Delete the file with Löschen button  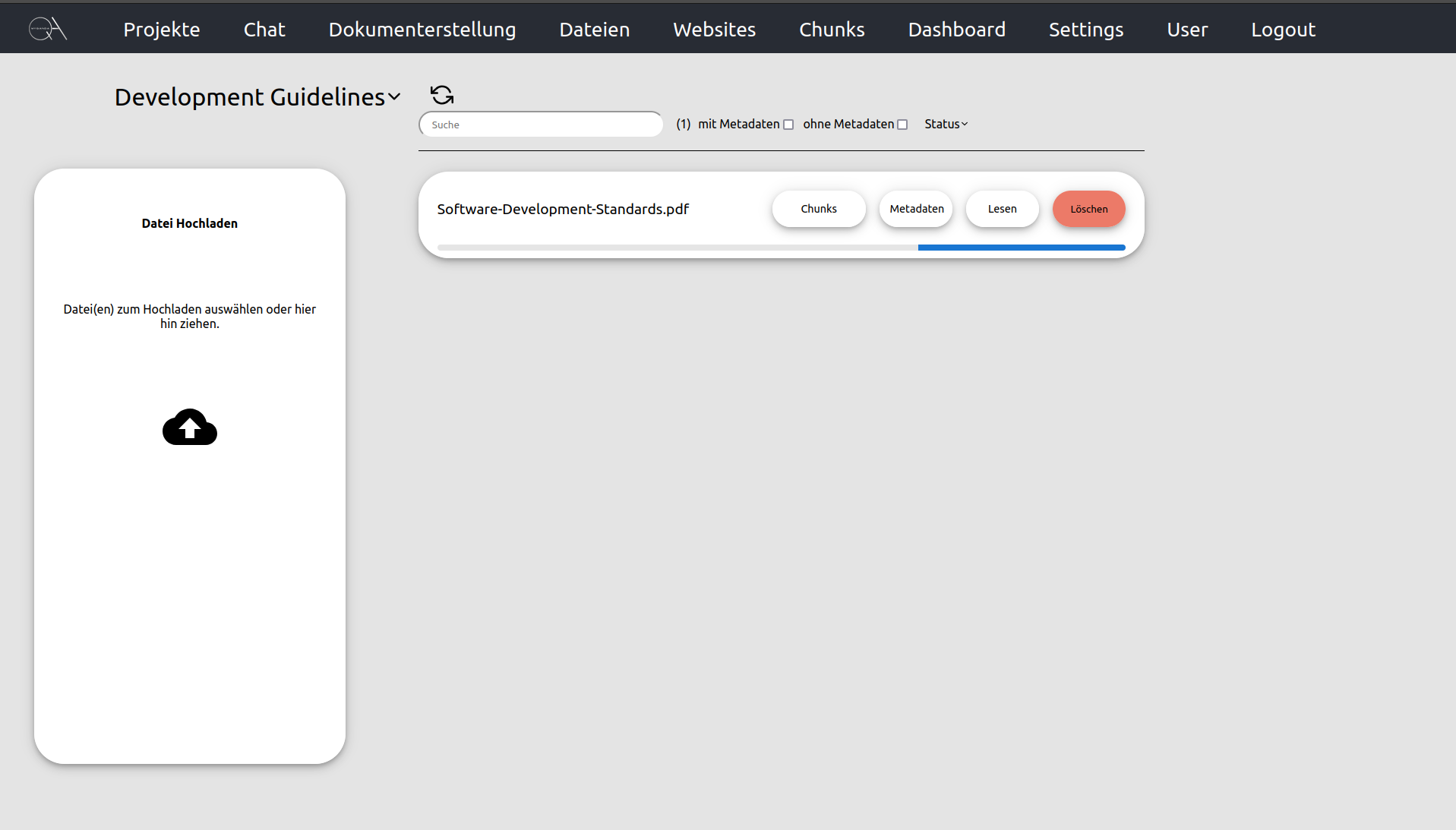point(1088,209)
